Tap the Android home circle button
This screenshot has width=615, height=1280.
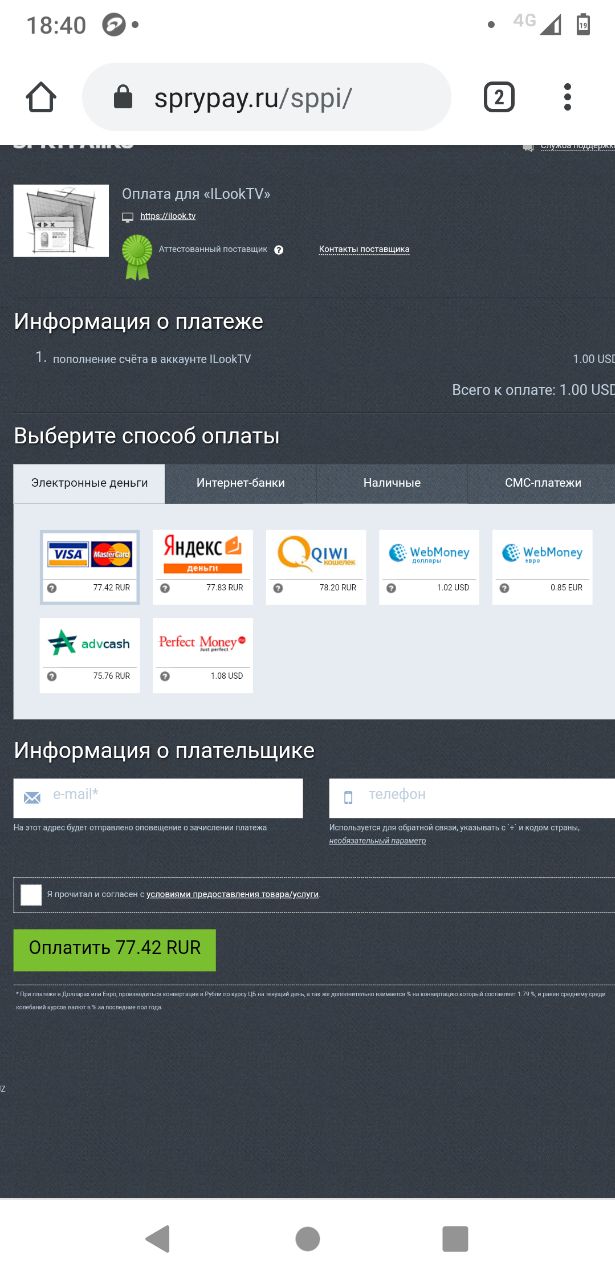pos(308,1239)
